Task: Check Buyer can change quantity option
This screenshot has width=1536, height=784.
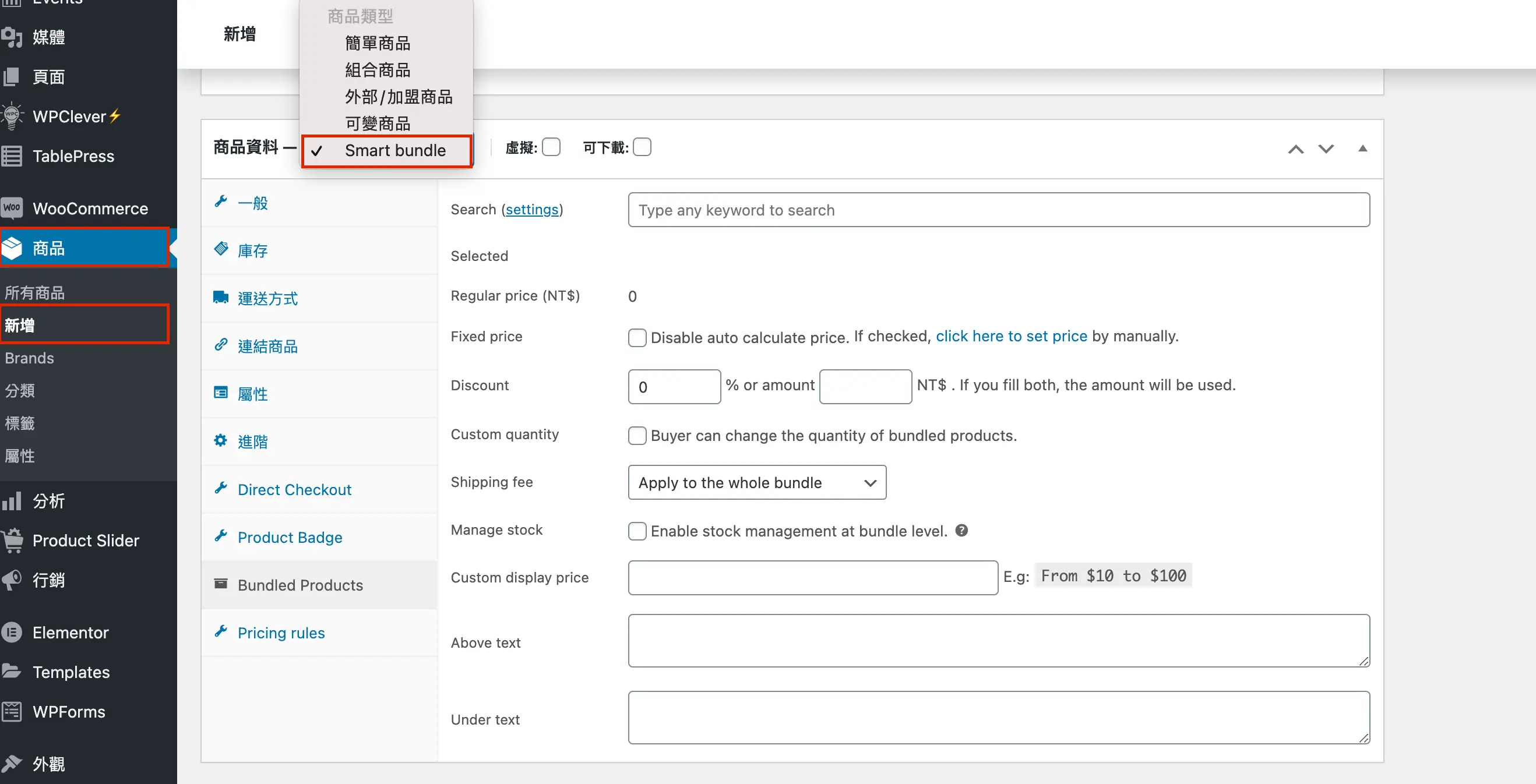Action: pyautogui.click(x=637, y=435)
